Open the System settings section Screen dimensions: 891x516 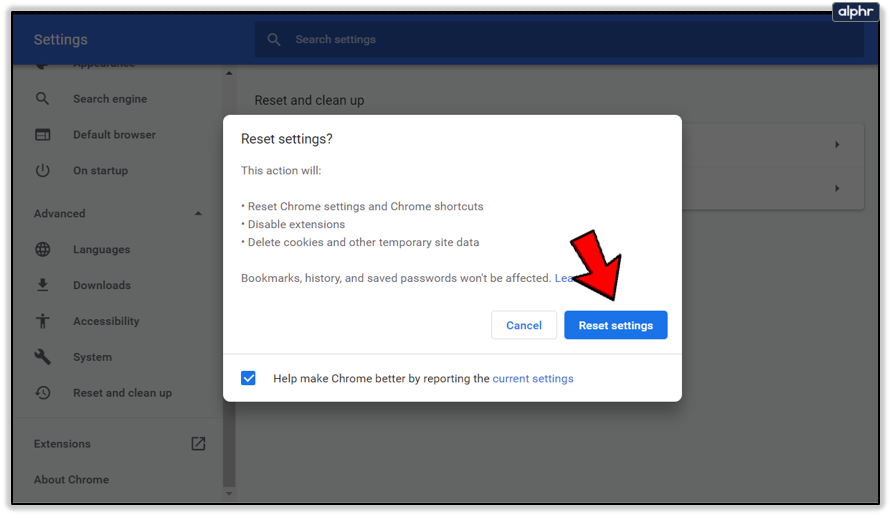92,357
